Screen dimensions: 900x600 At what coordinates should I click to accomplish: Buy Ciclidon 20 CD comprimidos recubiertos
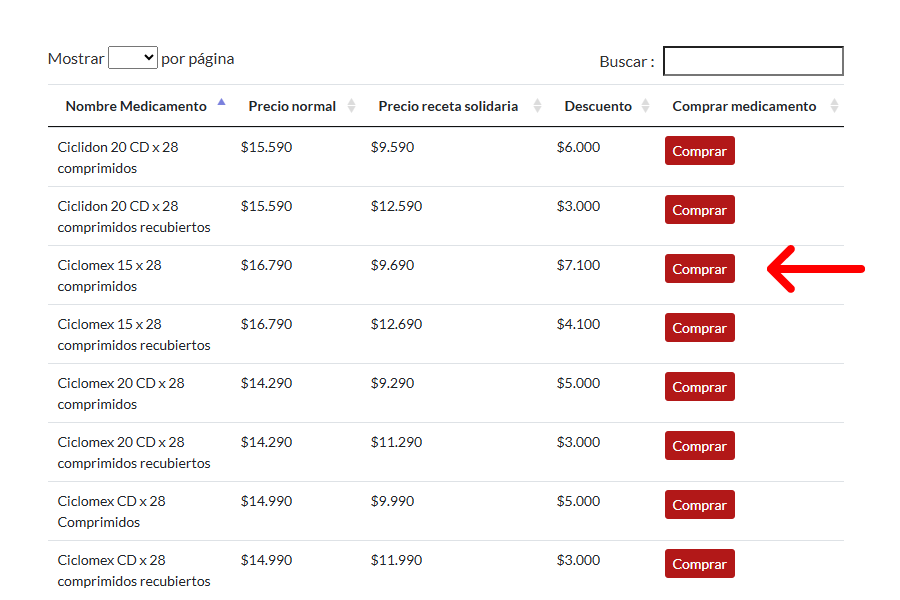tap(700, 210)
